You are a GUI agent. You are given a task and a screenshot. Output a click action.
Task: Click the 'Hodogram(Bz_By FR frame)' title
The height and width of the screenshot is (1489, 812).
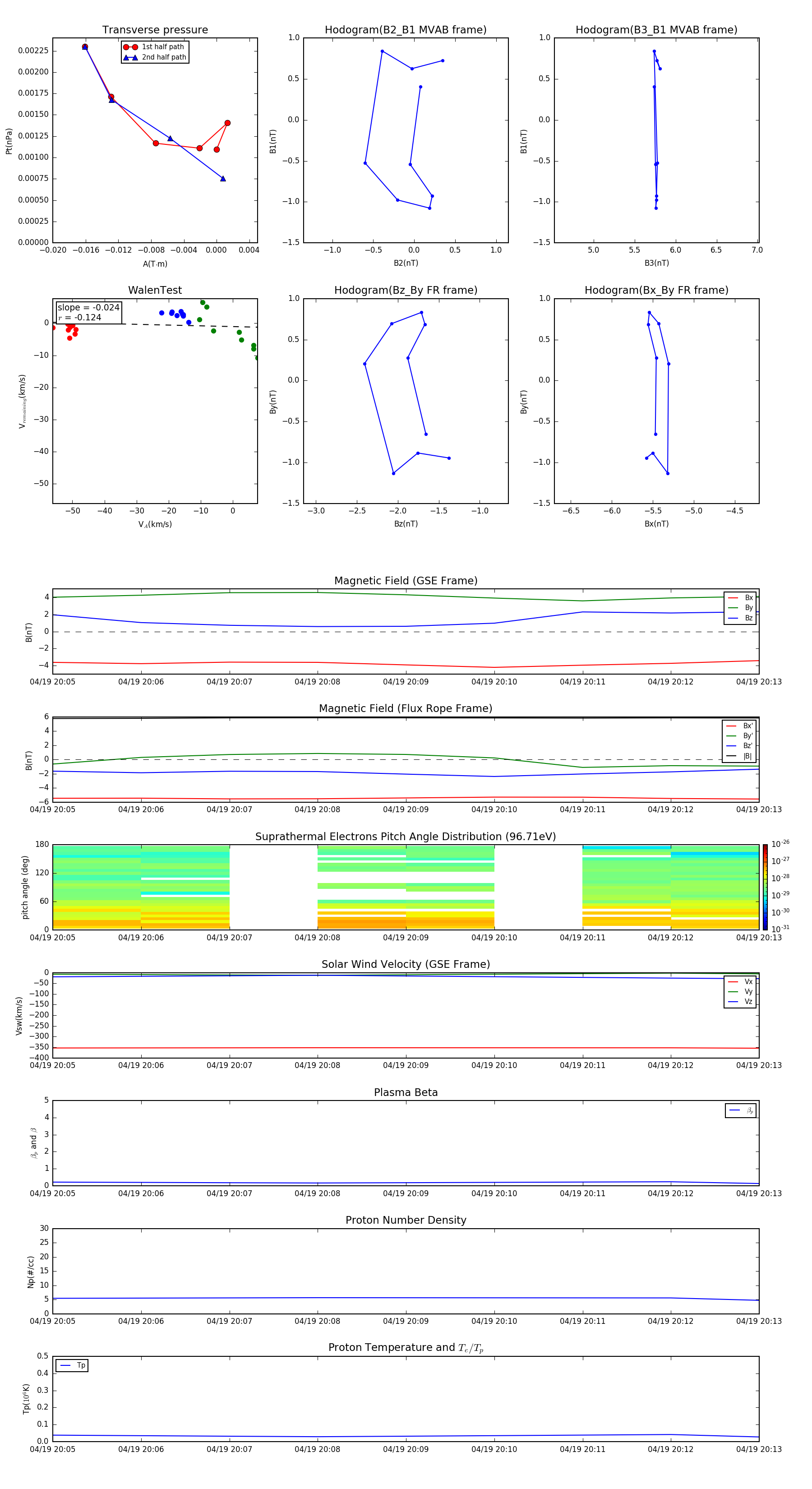pos(406,290)
